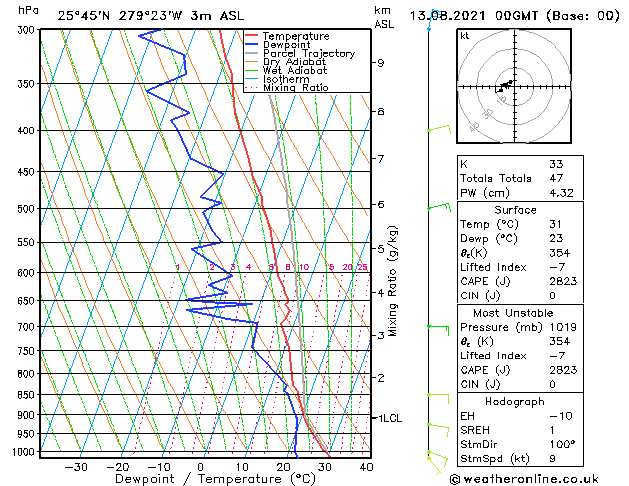Click the date "13.08.2021 00GMT (Base: 00)"
629x486 pixels.
(514, 16)
